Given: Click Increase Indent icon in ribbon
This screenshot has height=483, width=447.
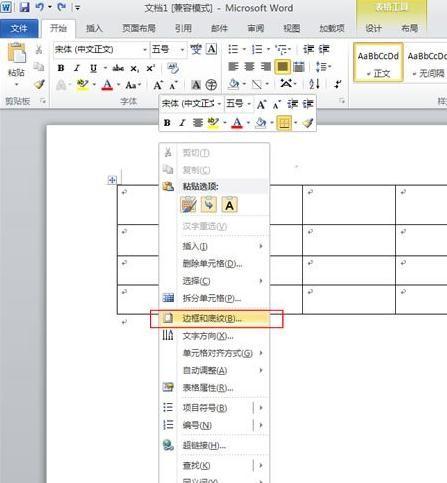Looking at the screenshot, I should [x=324, y=49].
